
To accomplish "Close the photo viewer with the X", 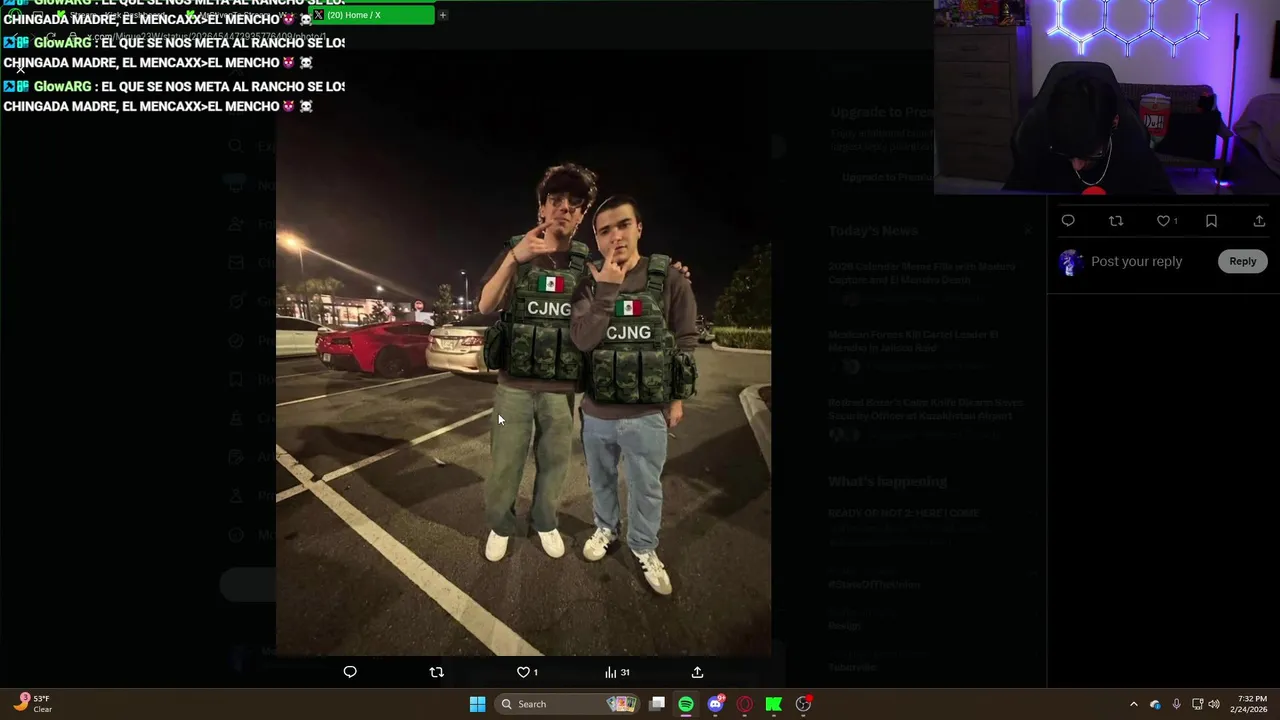I will pos(20,69).
